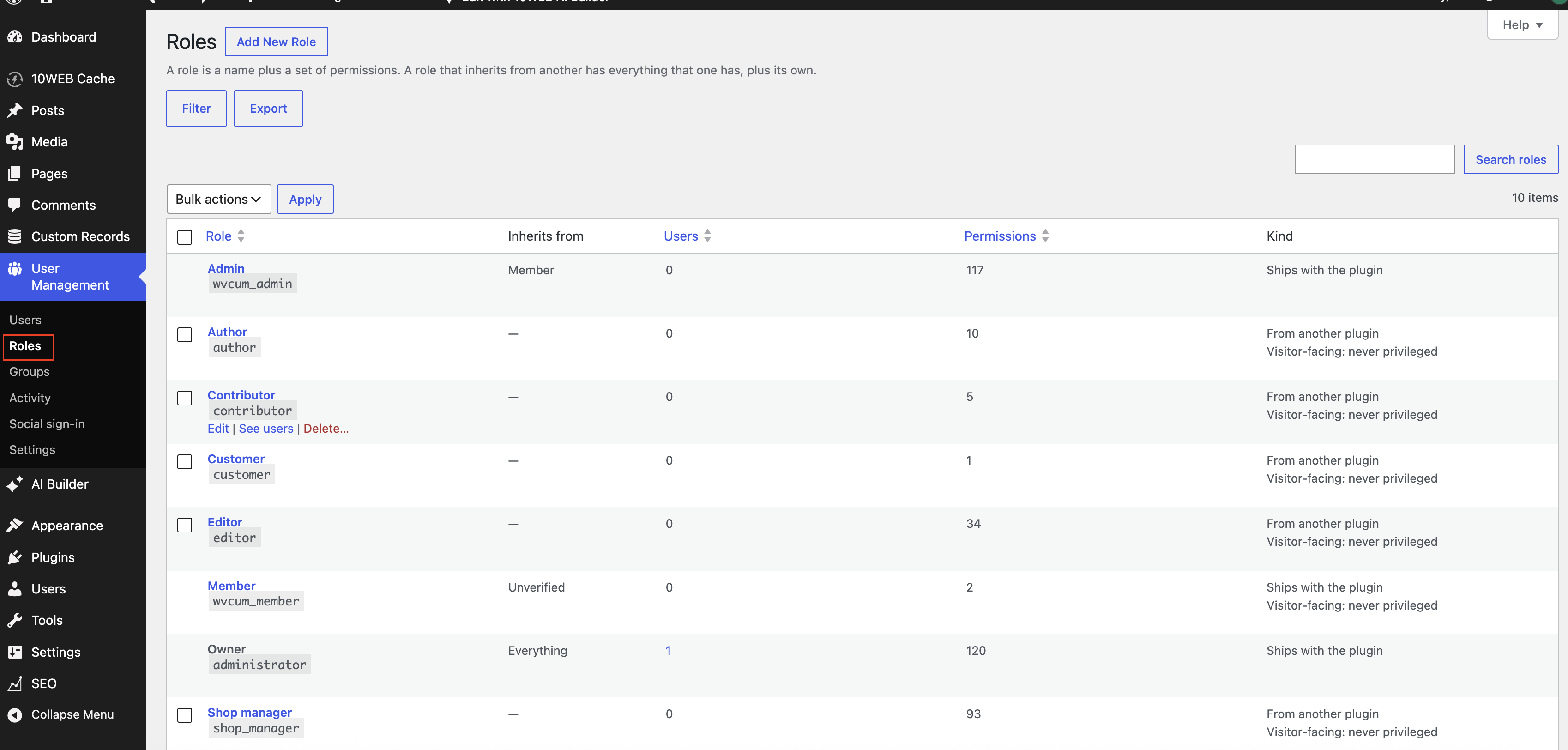Viewport: 1568px width, 750px height.
Task: Click the search roles text field
Action: (x=1375, y=159)
